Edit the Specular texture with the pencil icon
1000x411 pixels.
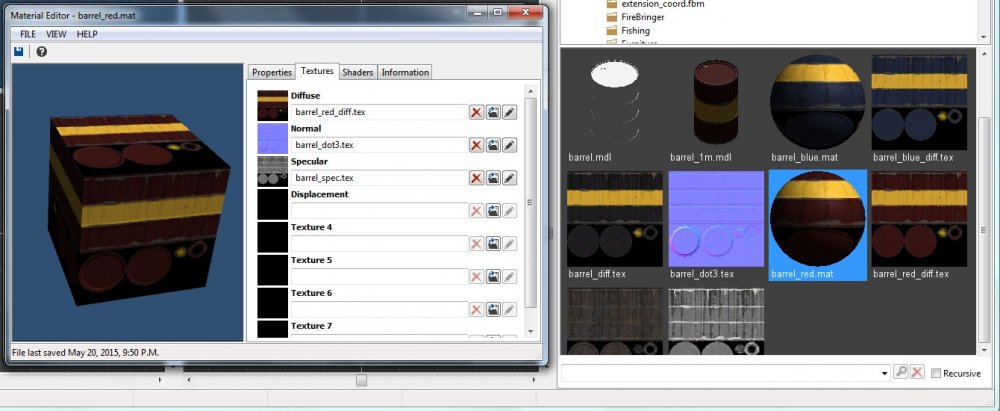click(x=509, y=178)
